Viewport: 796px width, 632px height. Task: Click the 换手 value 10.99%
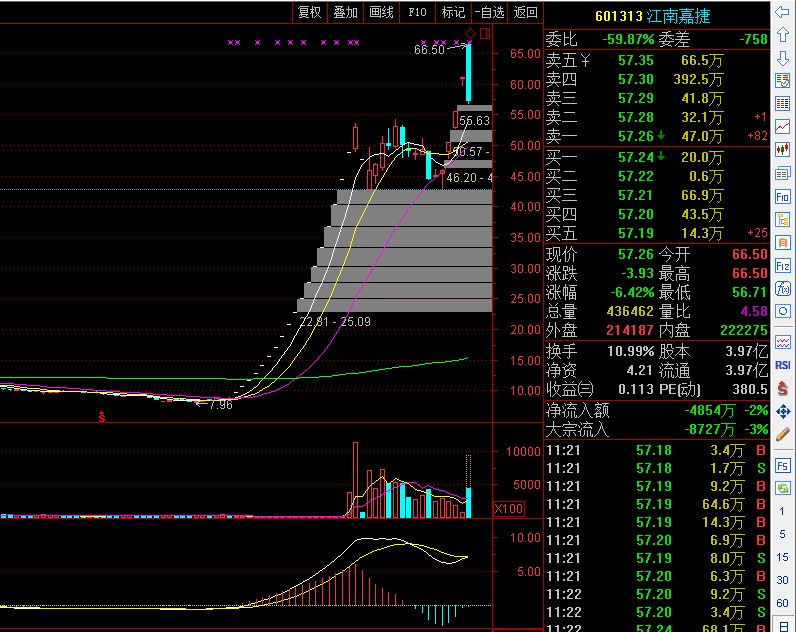tap(631, 351)
